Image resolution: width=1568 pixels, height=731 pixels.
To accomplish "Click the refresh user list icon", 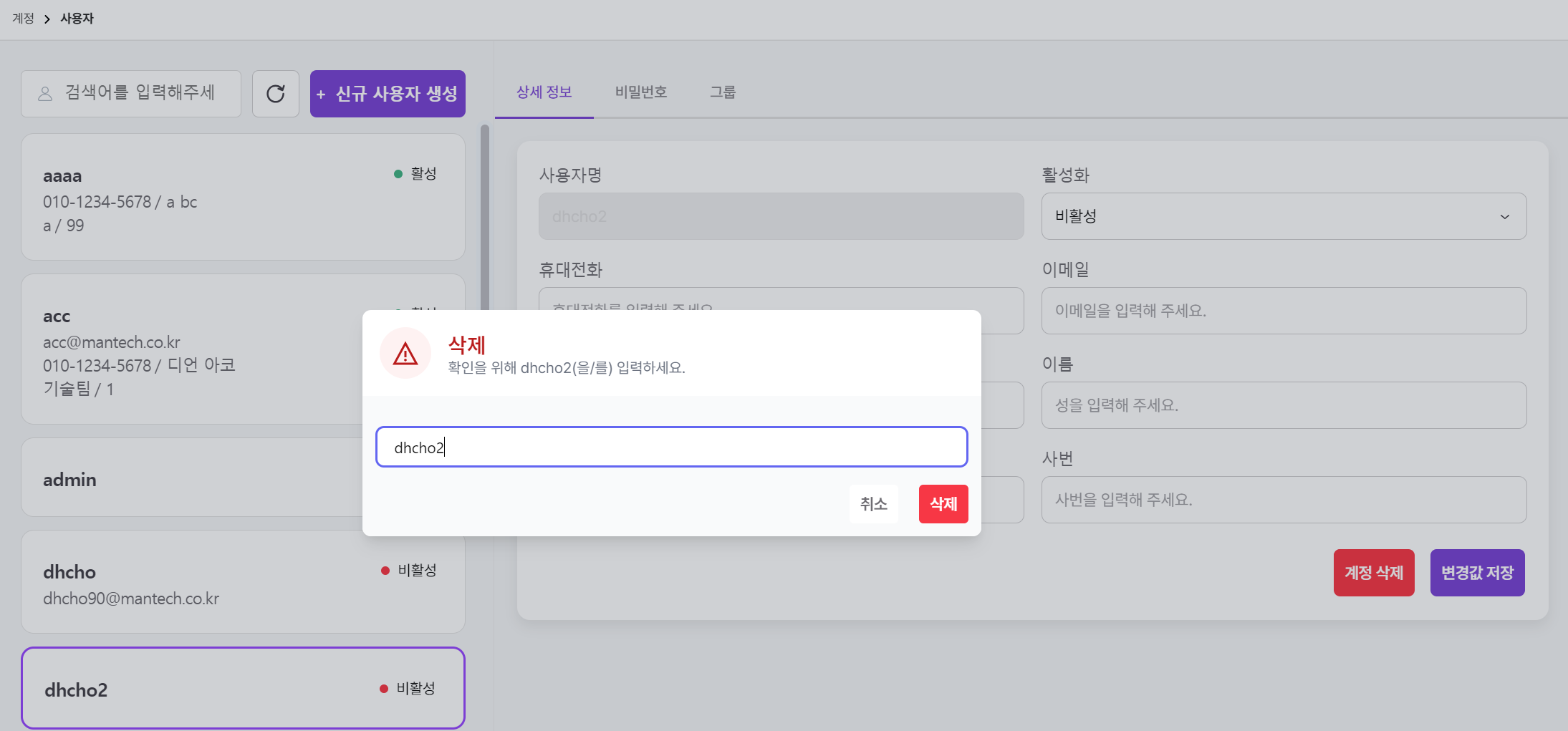I will click(x=276, y=94).
